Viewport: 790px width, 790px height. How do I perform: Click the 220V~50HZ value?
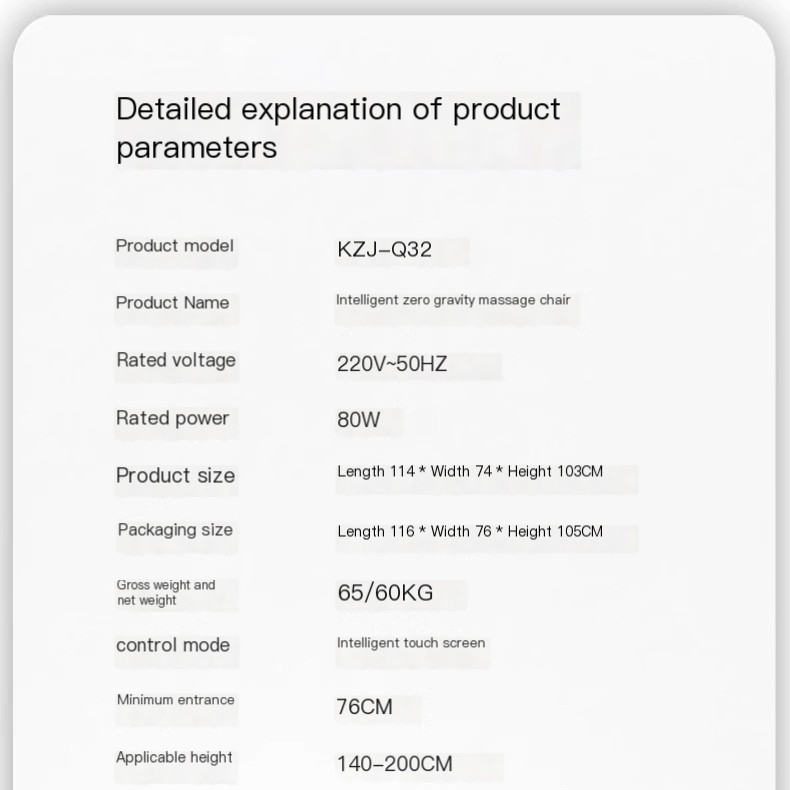pyautogui.click(x=392, y=364)
